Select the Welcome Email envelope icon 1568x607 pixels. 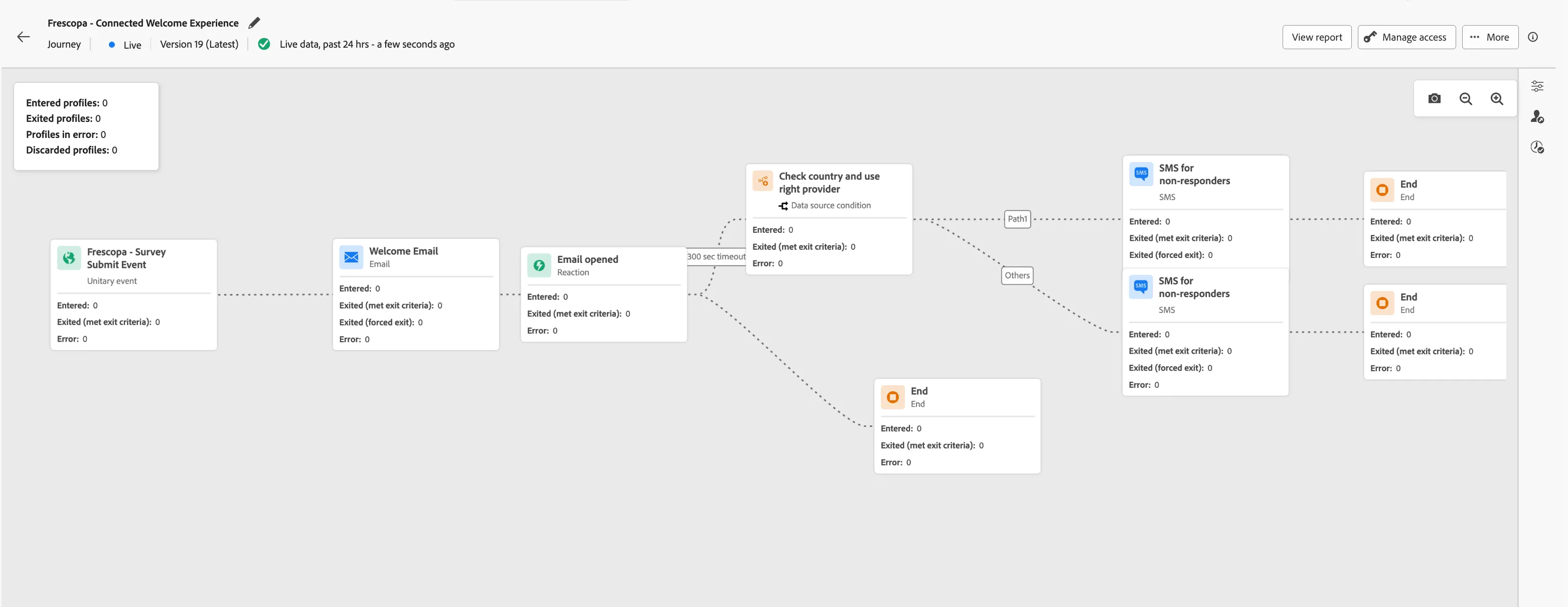point(351,257)
